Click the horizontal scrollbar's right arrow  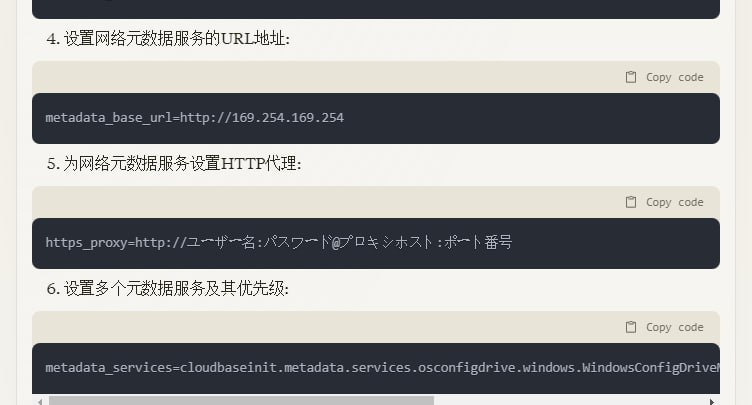click(x=712, y=401)
